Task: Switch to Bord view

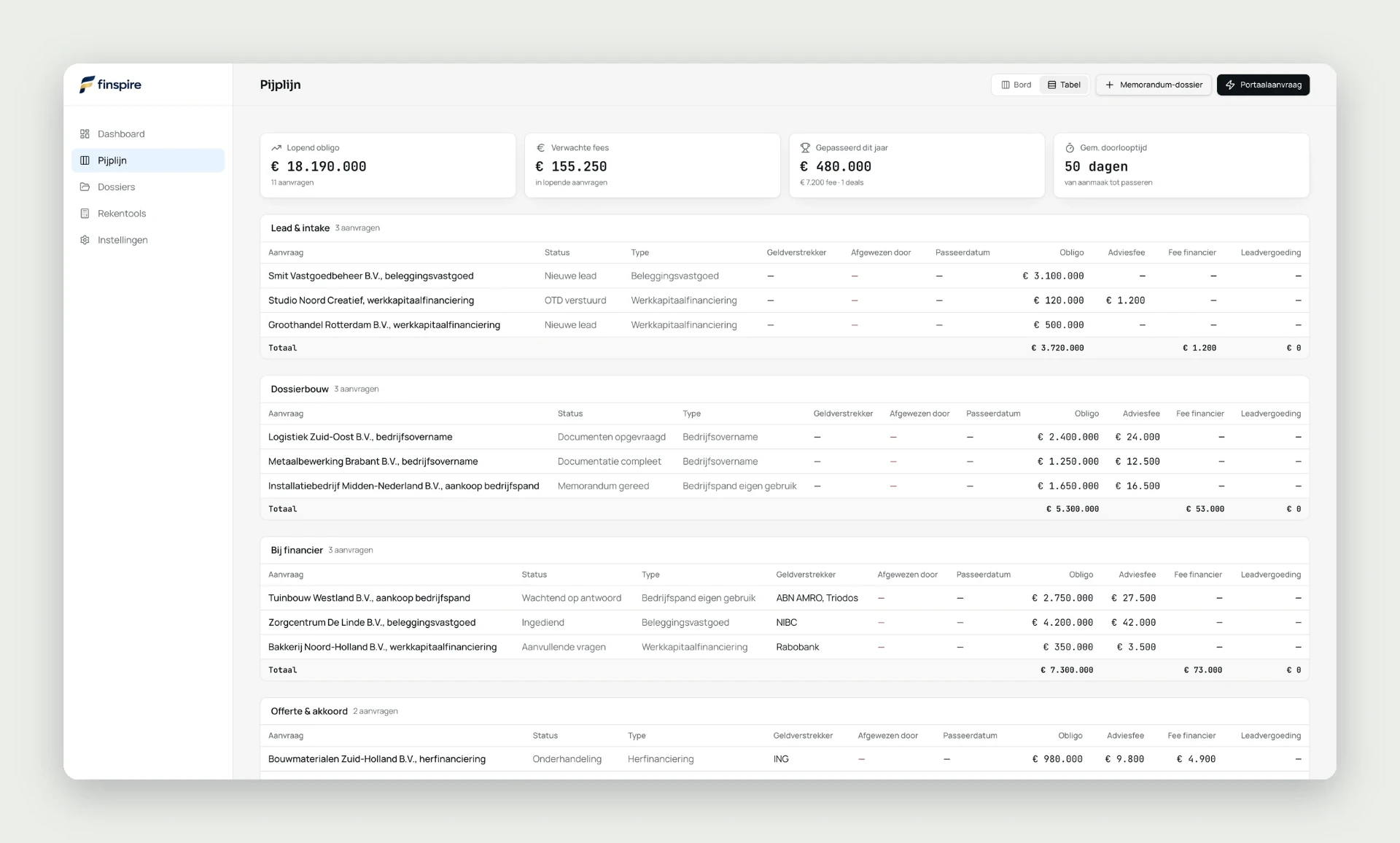Action: coord(1016,85)
